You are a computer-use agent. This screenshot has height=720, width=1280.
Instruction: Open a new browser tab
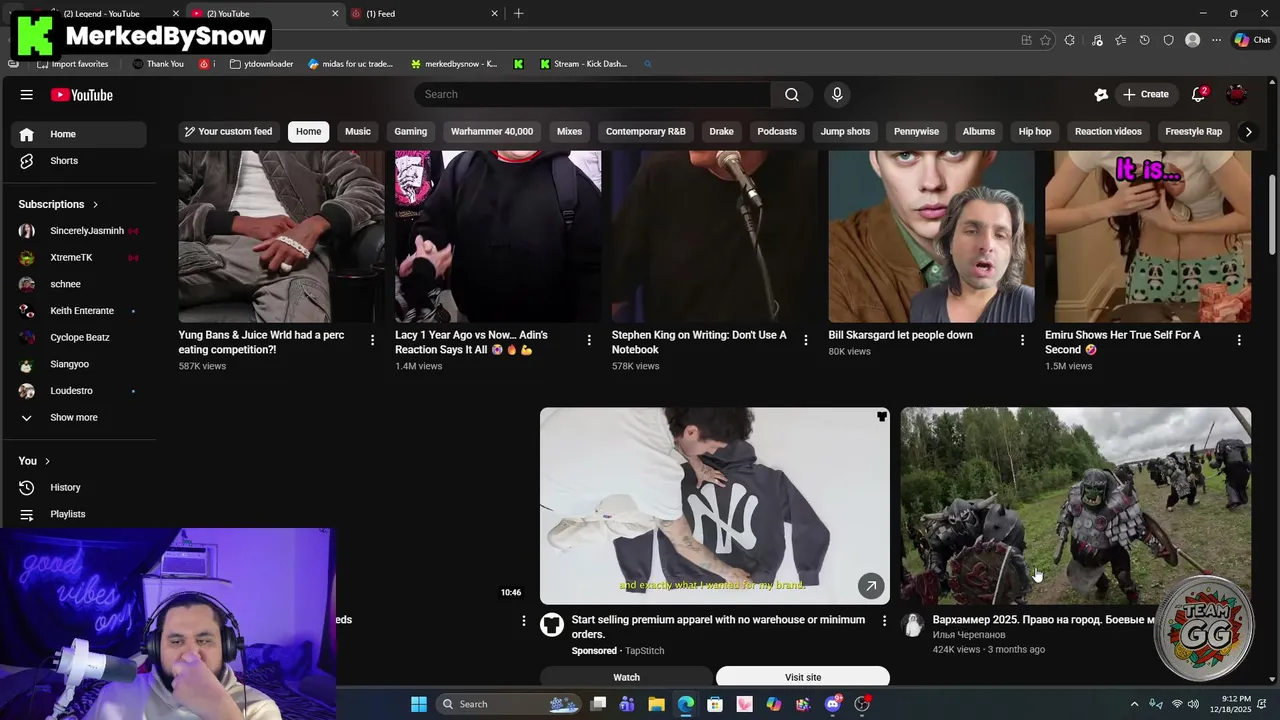click(518, 14)
